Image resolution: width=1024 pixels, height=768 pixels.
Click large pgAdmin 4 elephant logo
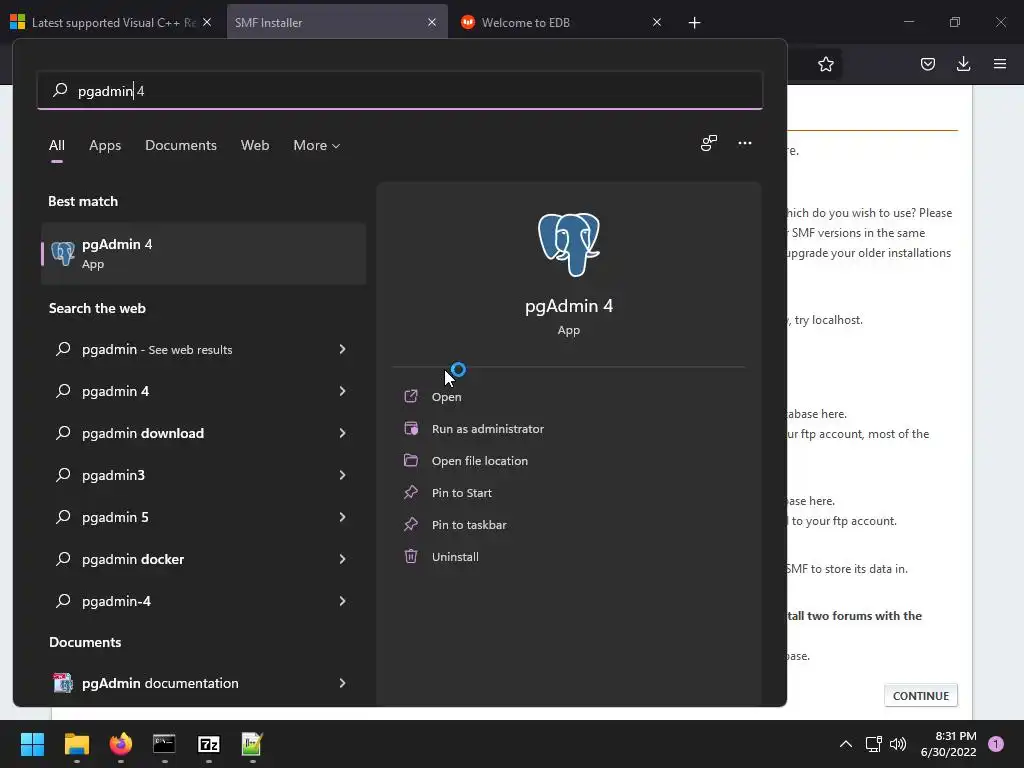coord(569,244)
